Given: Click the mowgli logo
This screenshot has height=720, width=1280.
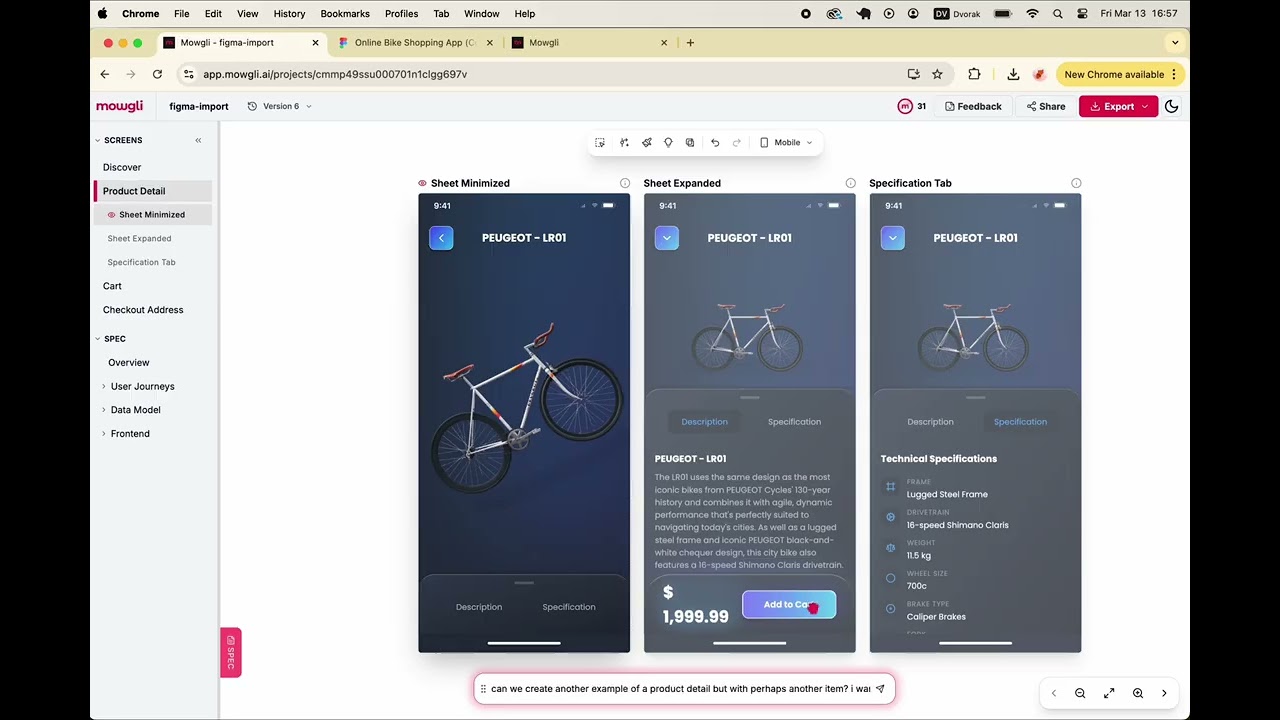Looking at the screenshot, I should pos(120,106).
